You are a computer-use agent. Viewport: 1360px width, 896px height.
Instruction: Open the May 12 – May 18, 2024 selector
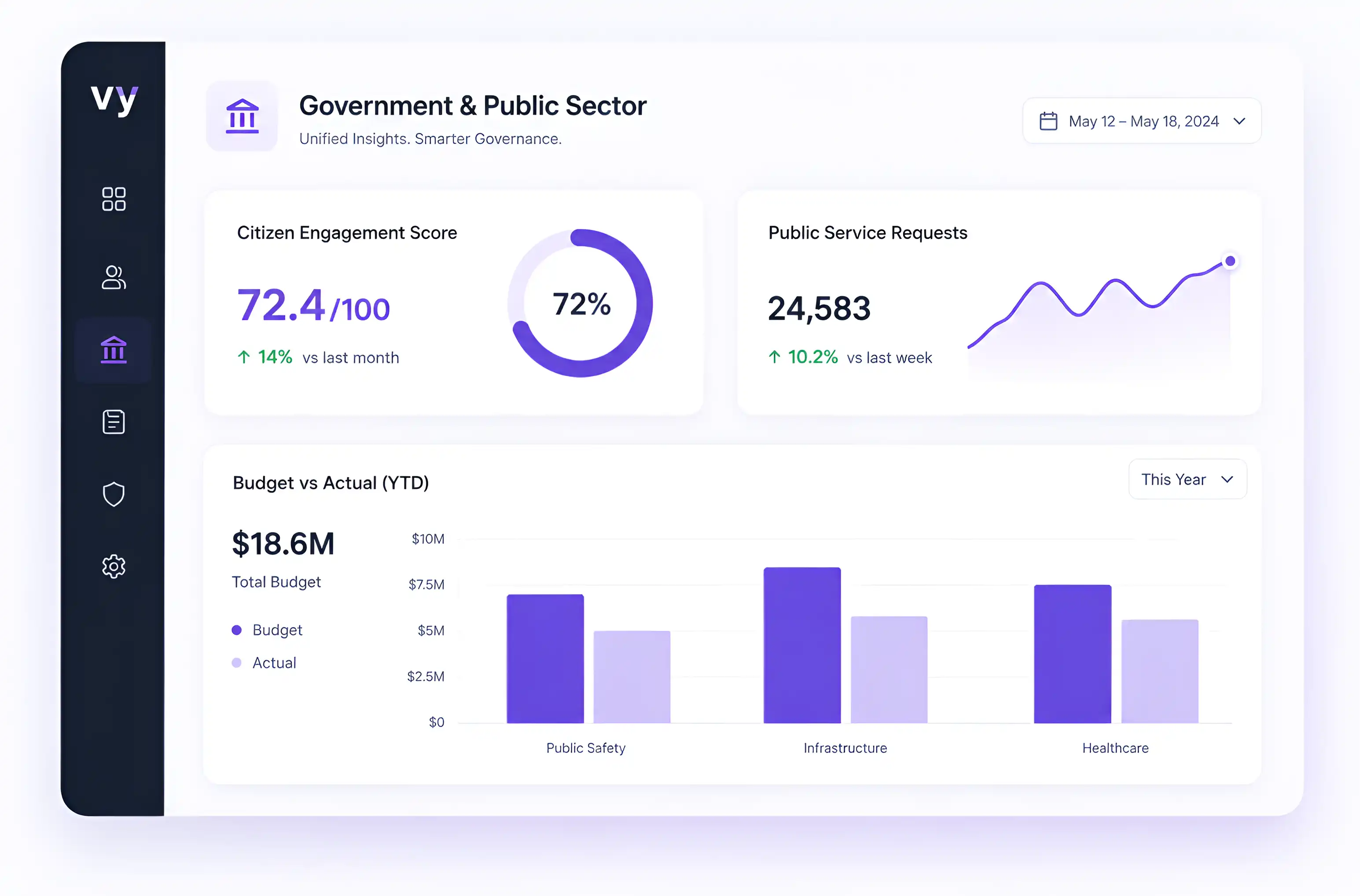[x=1142, y=121]
